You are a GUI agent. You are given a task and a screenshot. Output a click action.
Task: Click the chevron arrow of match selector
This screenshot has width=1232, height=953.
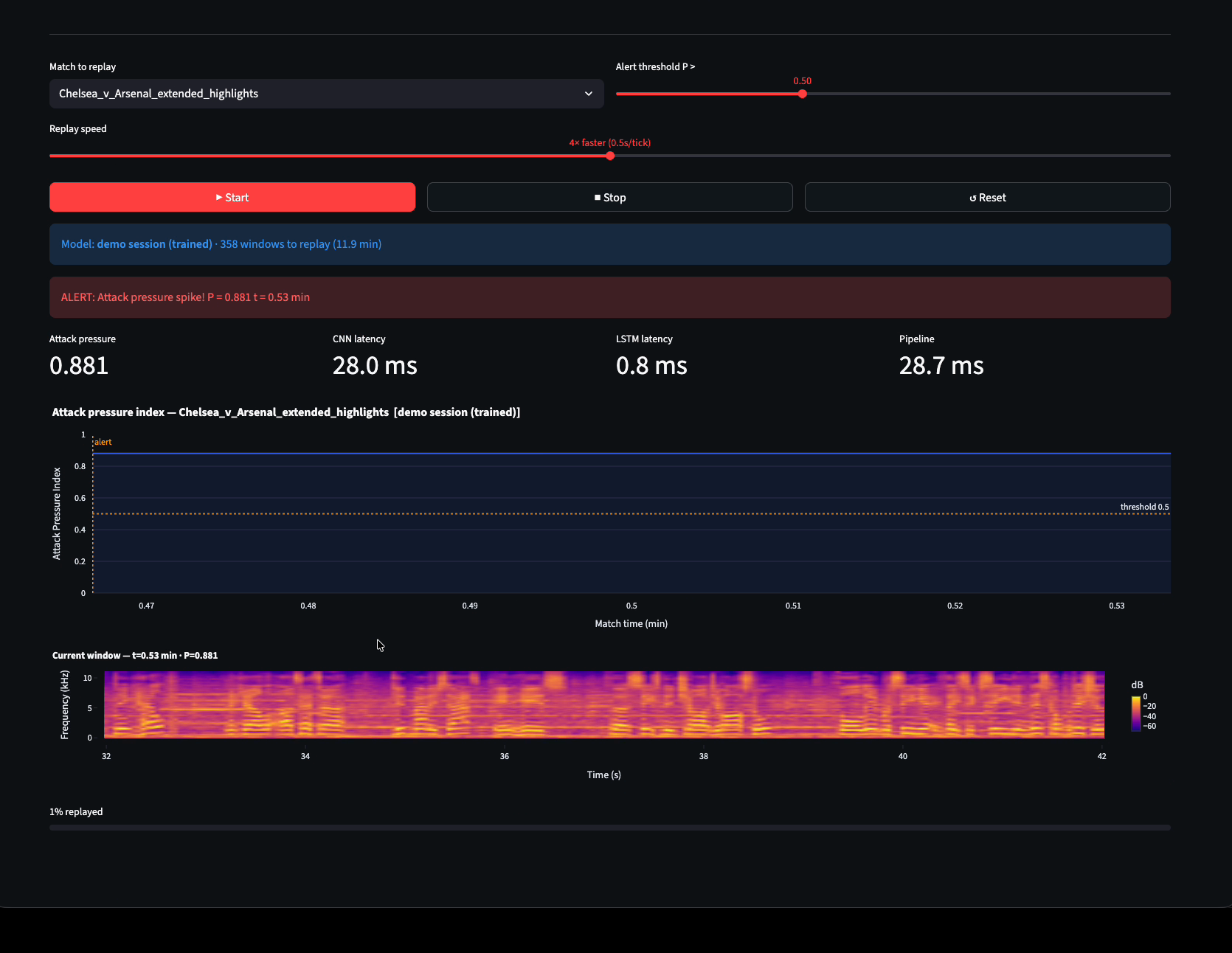coord(588,94)
